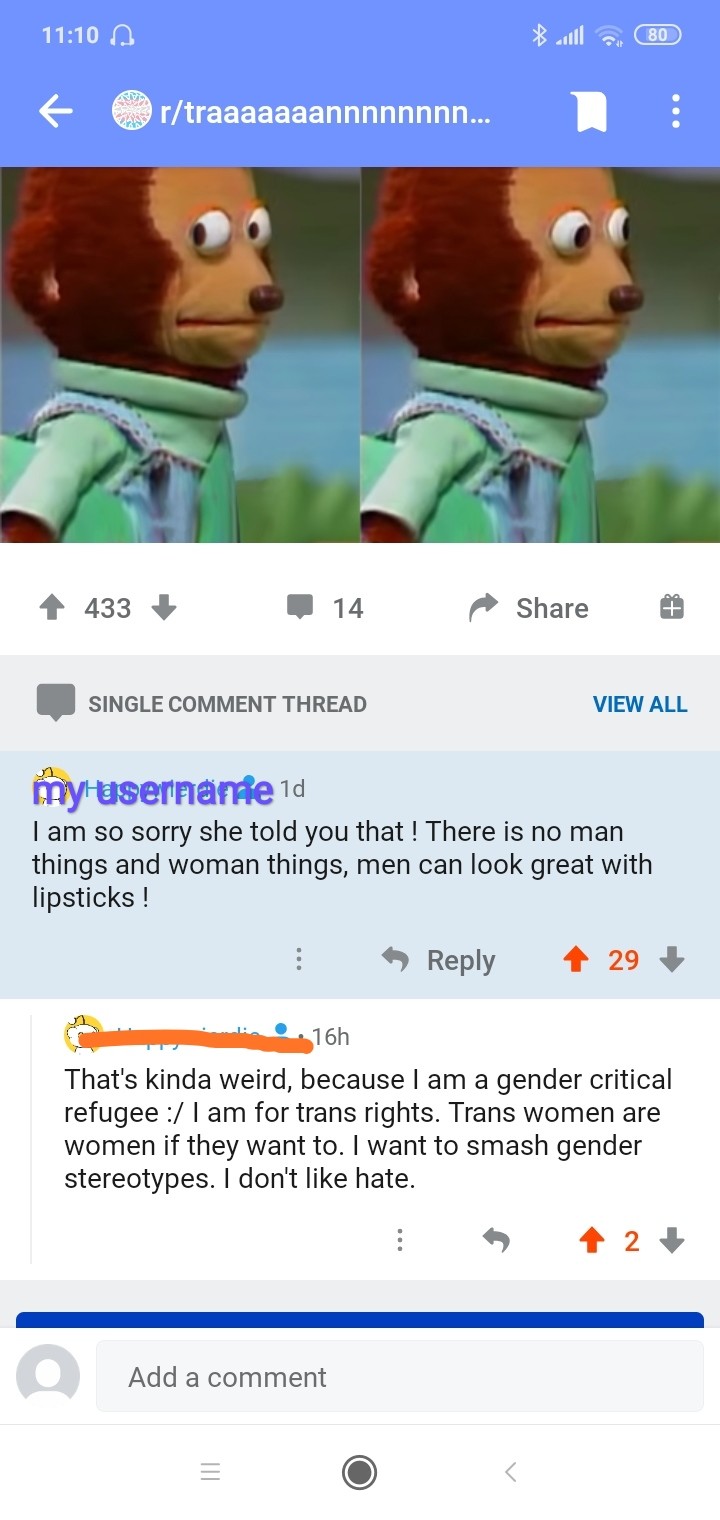Tap reply arrow on gender critical comment

click(496, 1241)
